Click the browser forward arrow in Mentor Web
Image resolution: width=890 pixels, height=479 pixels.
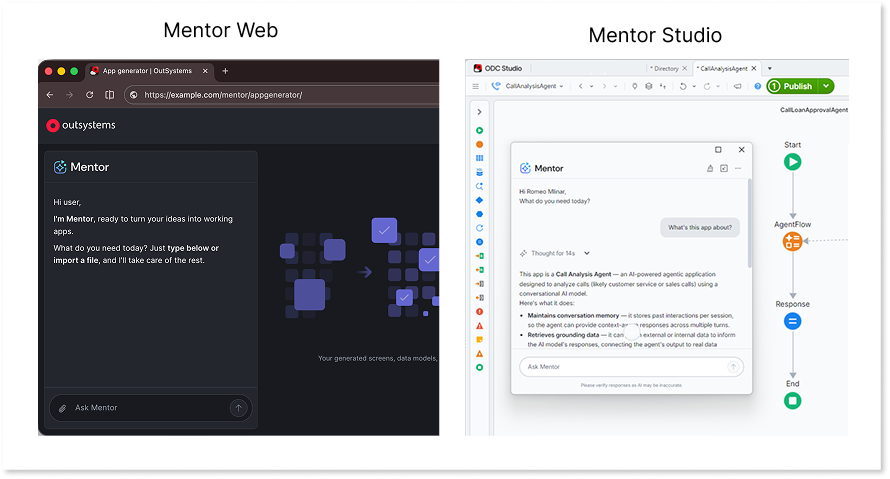click(69, 95)
